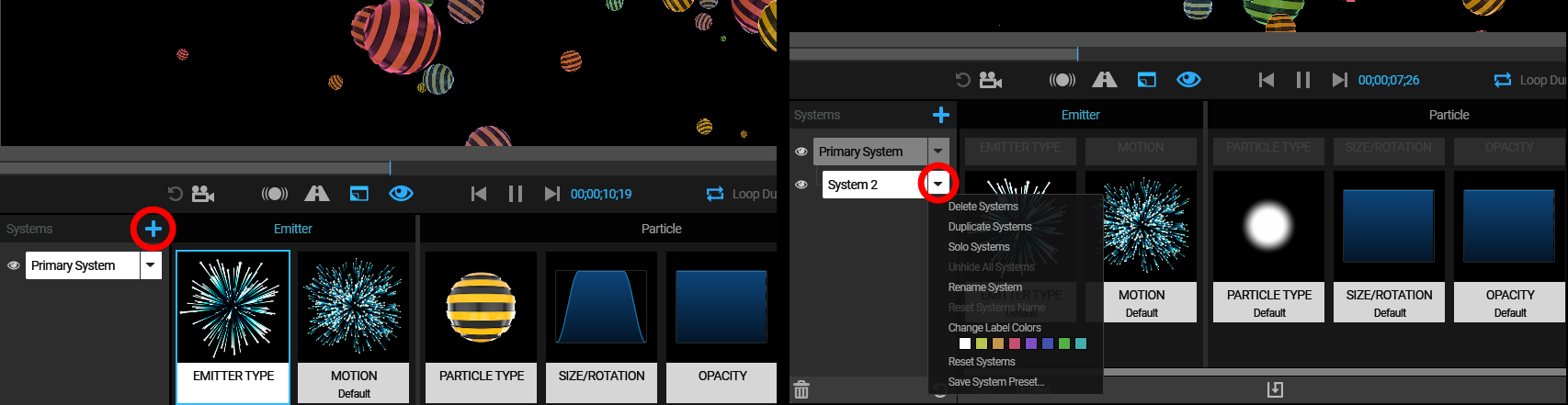Pick the white label color swatch
This screenshot has height=405, width=1568.
coord(965,343)
